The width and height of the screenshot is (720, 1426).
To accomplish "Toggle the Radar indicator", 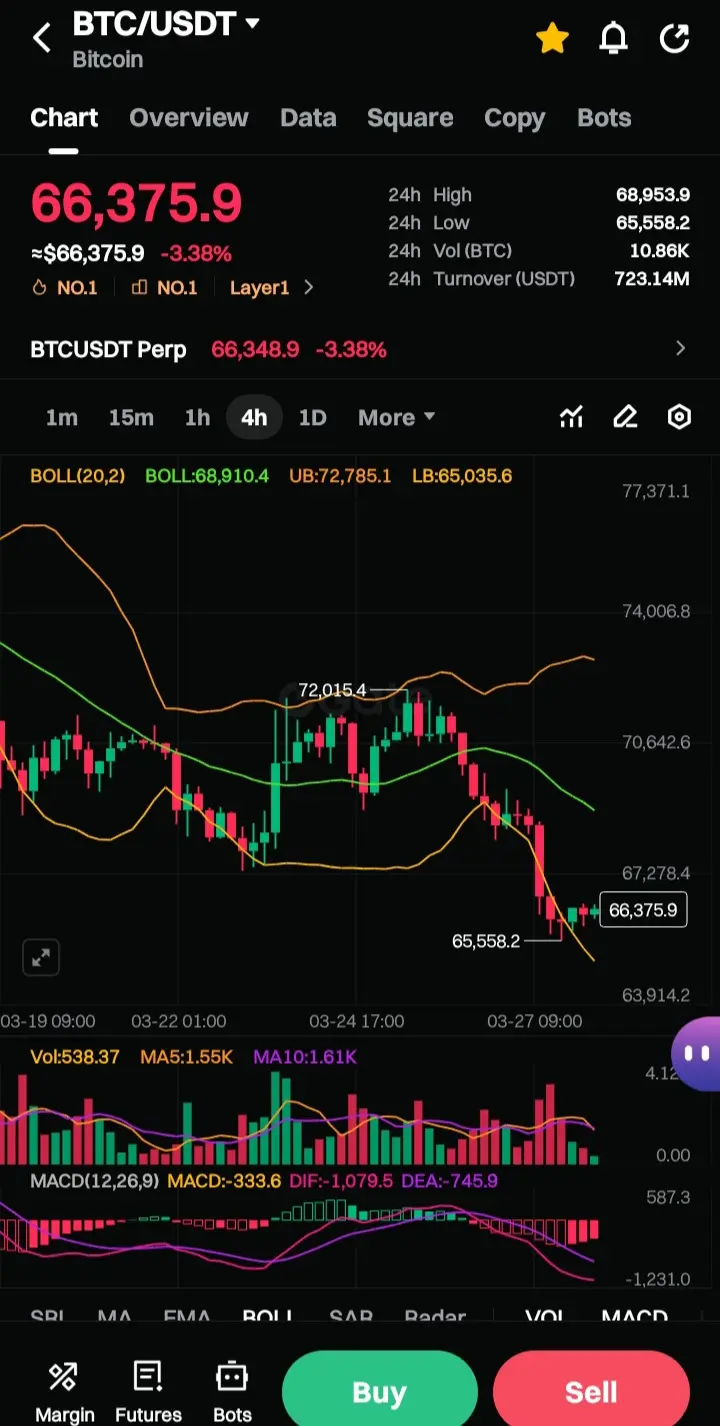I will coord(435,1315).
